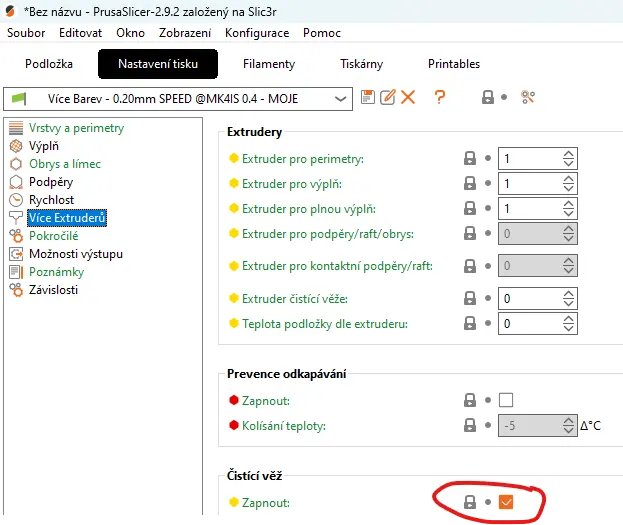Click lock icon next to Extruder pro perimetry
The height and width of the screenshot is (525, 623).
pos(470,158)
